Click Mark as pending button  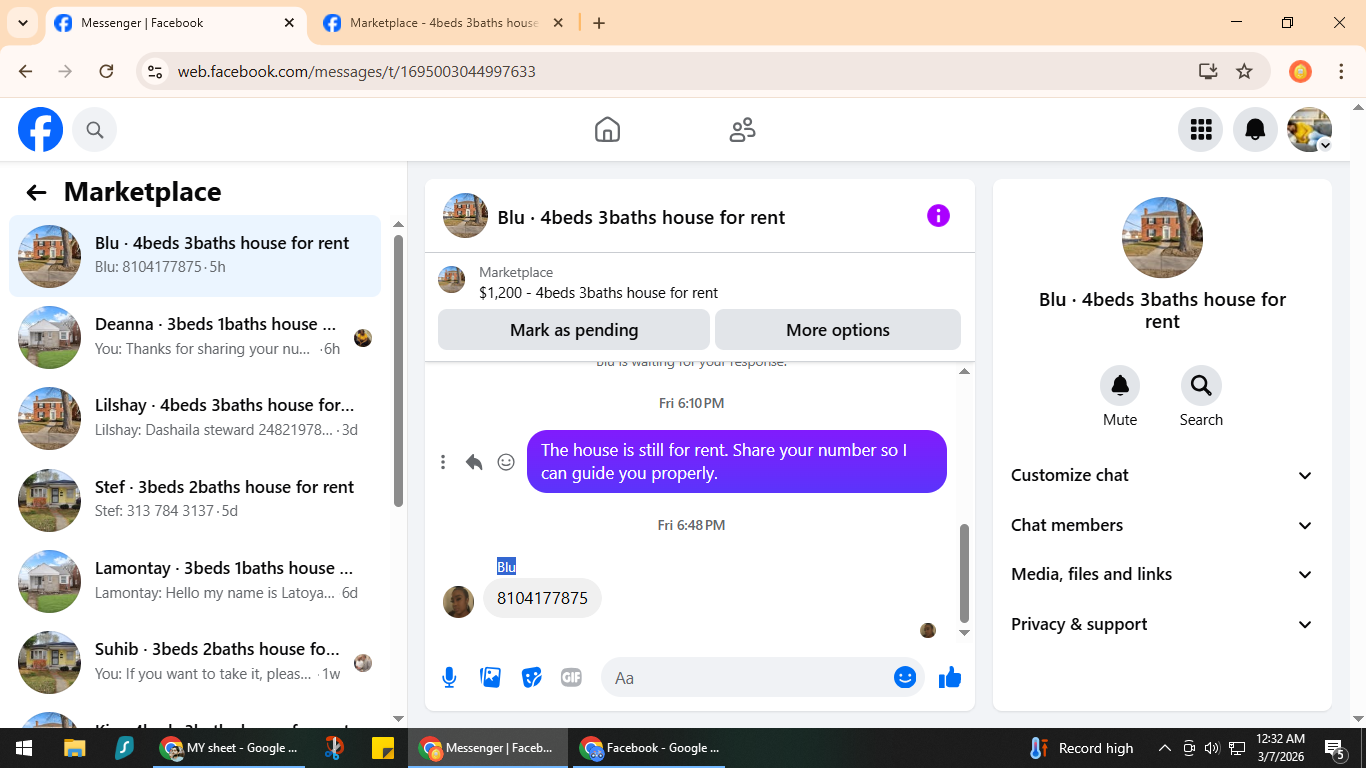coord(574,330)
